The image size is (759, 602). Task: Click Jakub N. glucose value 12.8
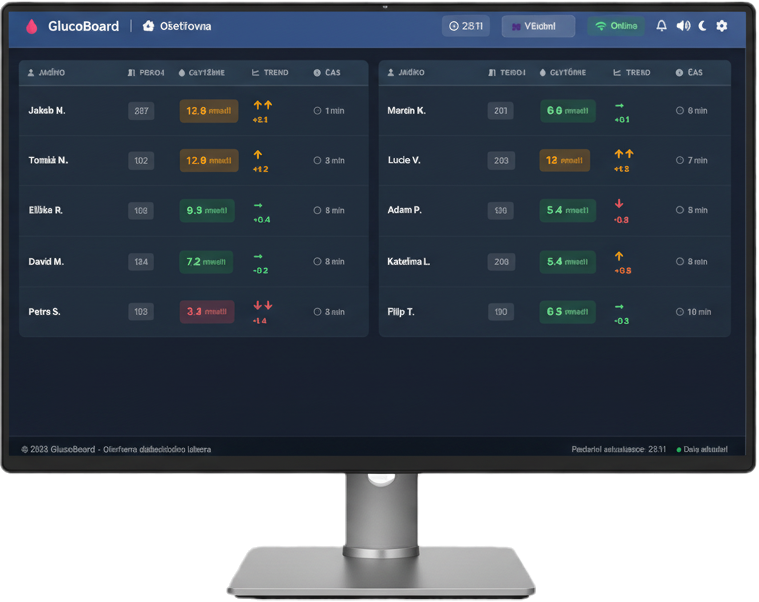click(x=209, y=111)
